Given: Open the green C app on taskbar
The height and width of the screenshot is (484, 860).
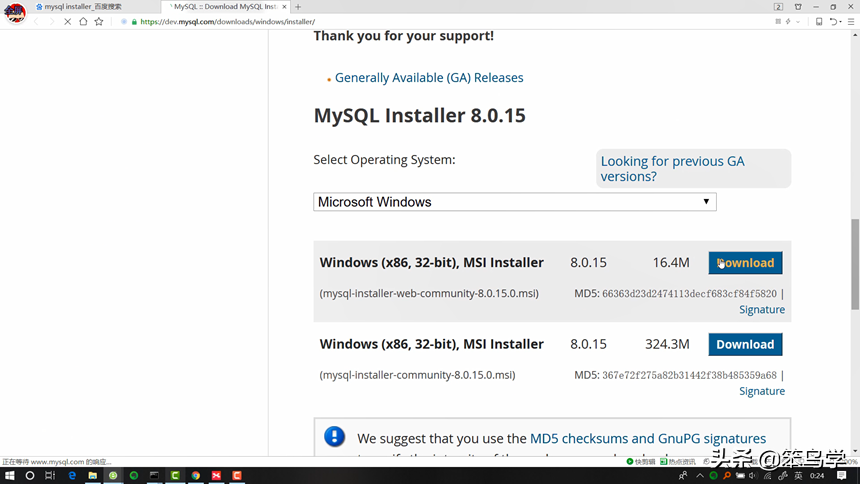Looking at the screenshot, I should pyautogui.click(x=175, y=475).
